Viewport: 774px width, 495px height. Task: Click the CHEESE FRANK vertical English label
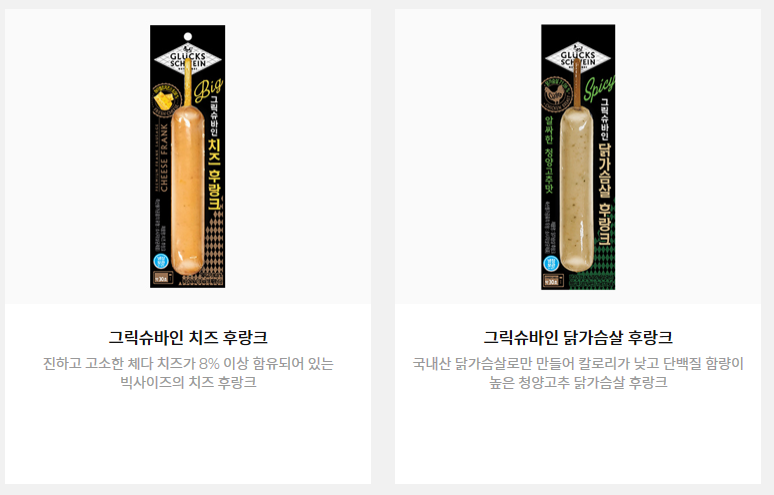(x=164, y=157)
